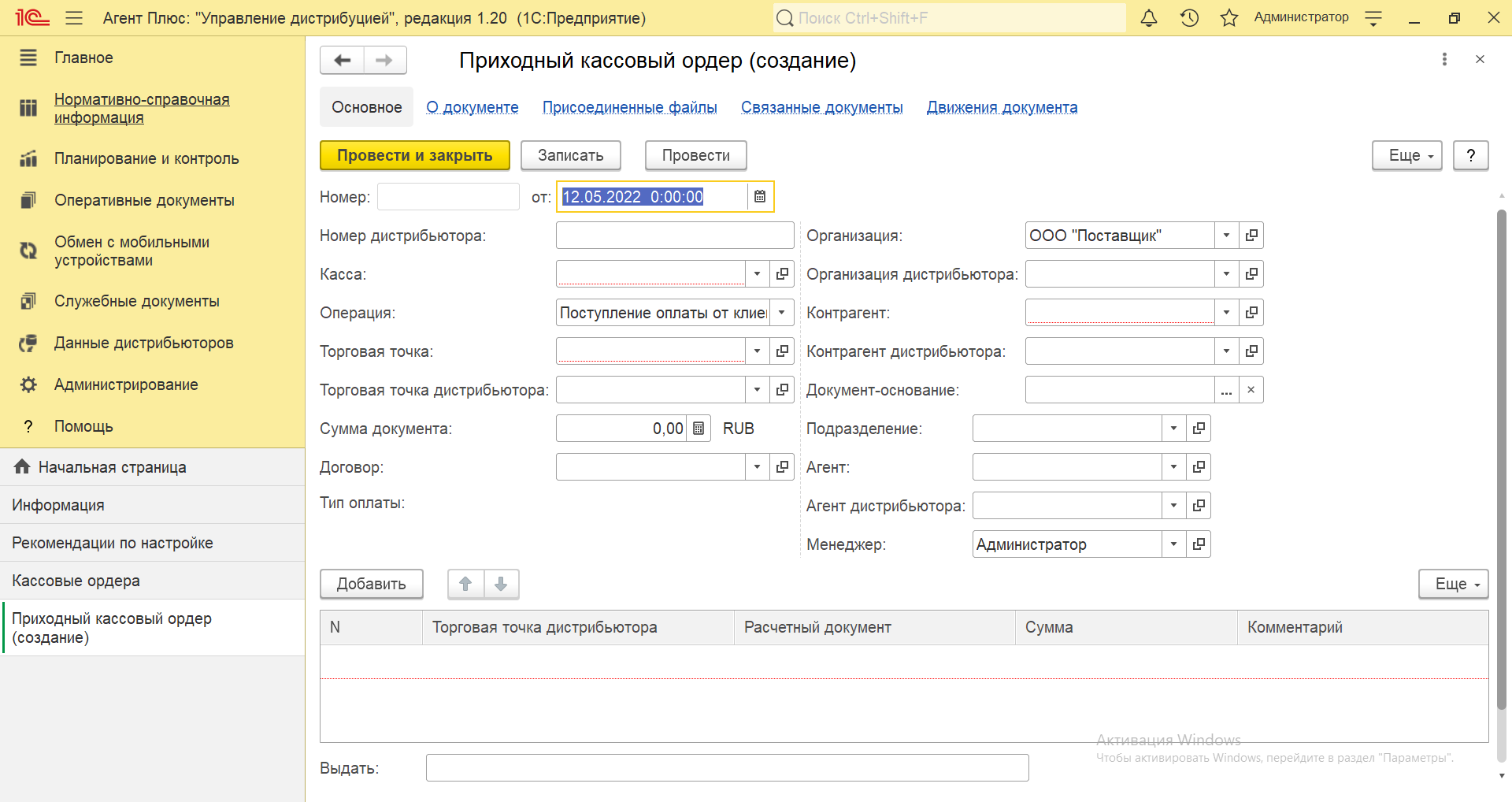Screen dimensions: 1512x802
Task: Open Агент дистрибьютора form icon
Action: click(1199, 506)
